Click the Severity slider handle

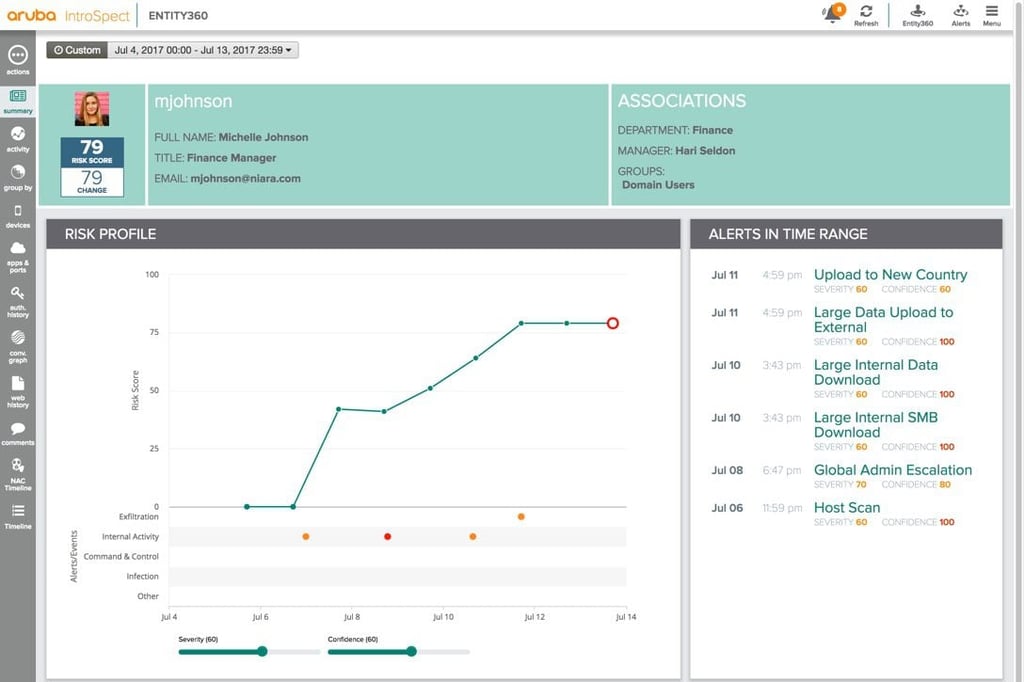pos(262,651)
